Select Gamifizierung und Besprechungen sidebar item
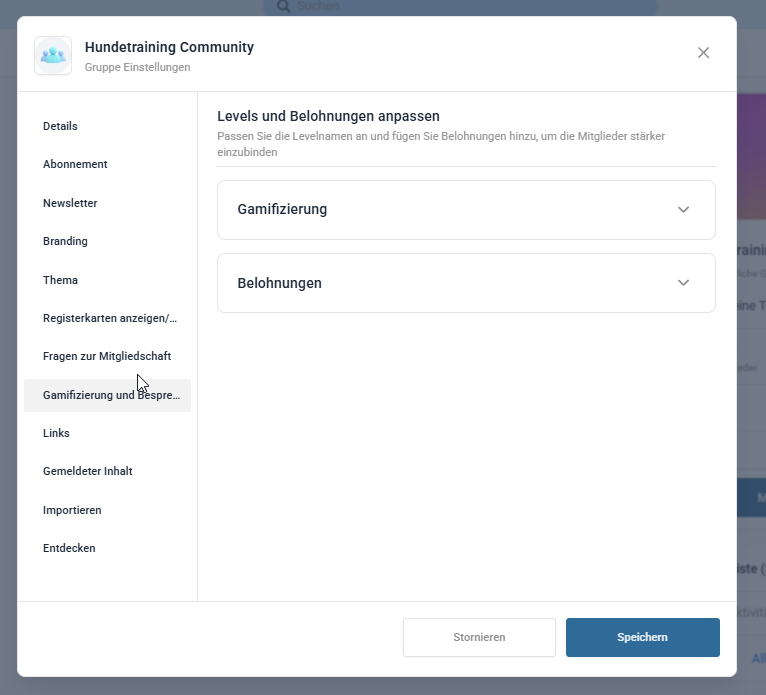Image resolution: width=766 pixels, height=695 pixels. tap(108, 396)
